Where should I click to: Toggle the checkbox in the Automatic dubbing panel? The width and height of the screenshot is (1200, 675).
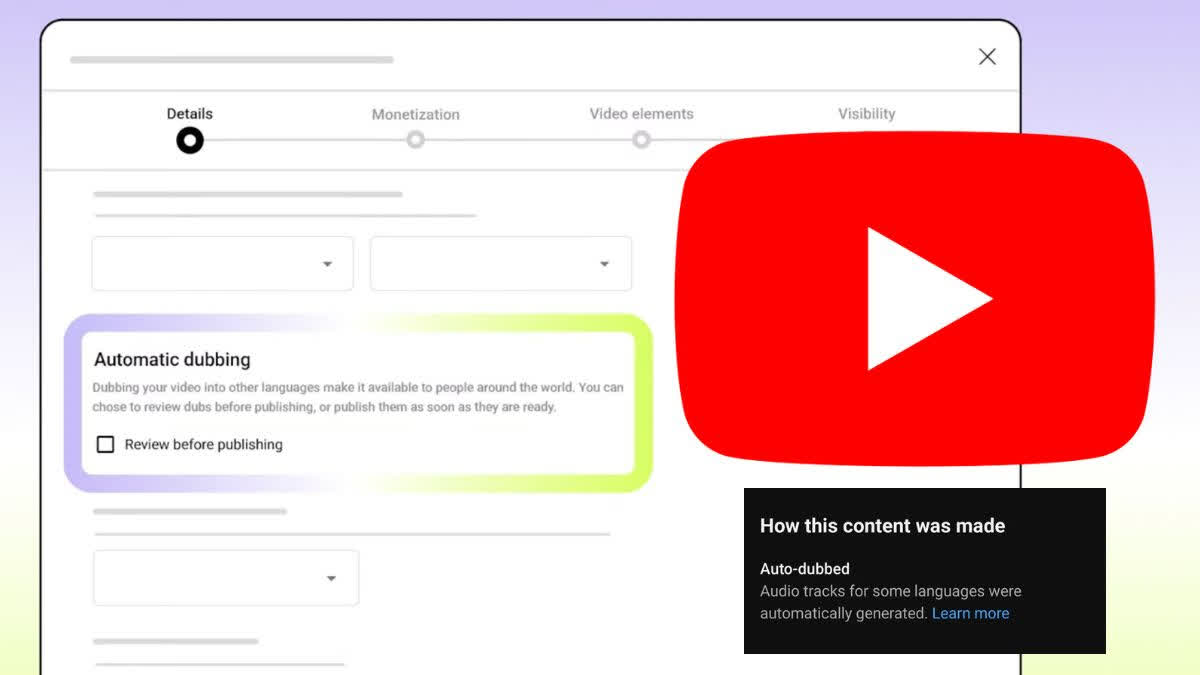105,444
